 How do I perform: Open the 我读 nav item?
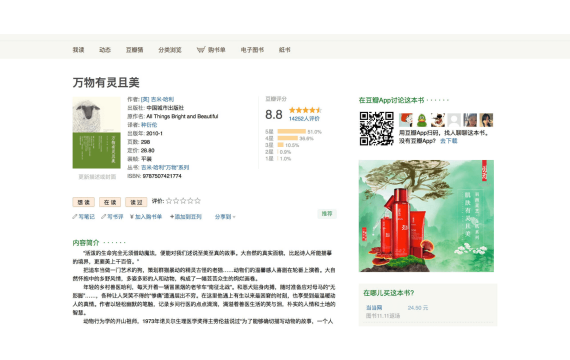click(x=78, y=50)
